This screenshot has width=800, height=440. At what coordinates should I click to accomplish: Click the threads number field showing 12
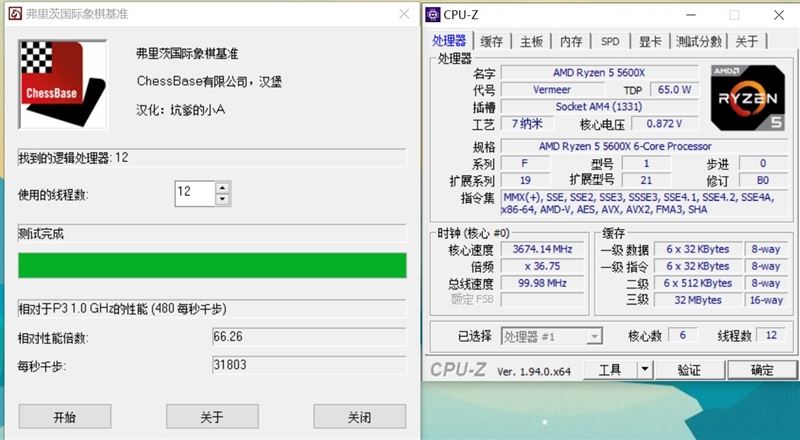195,193
